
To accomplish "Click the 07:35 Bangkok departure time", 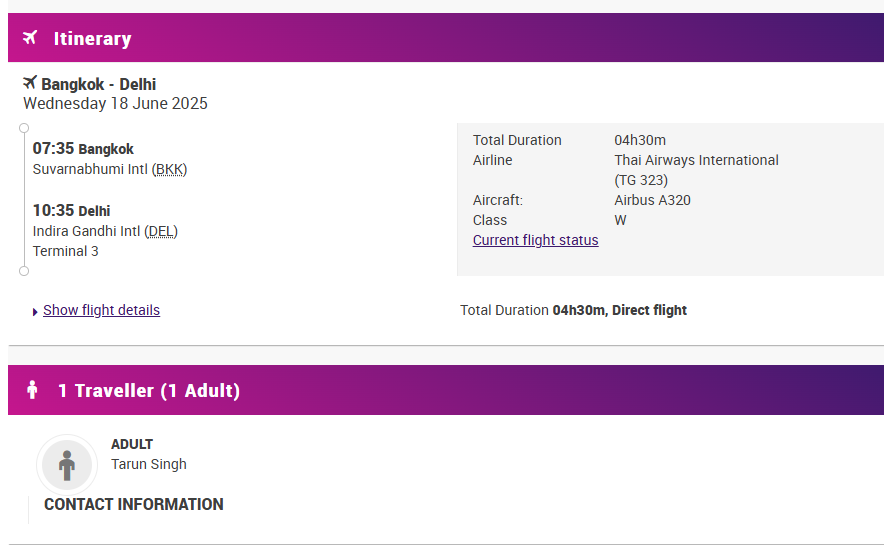I will 83,148.
